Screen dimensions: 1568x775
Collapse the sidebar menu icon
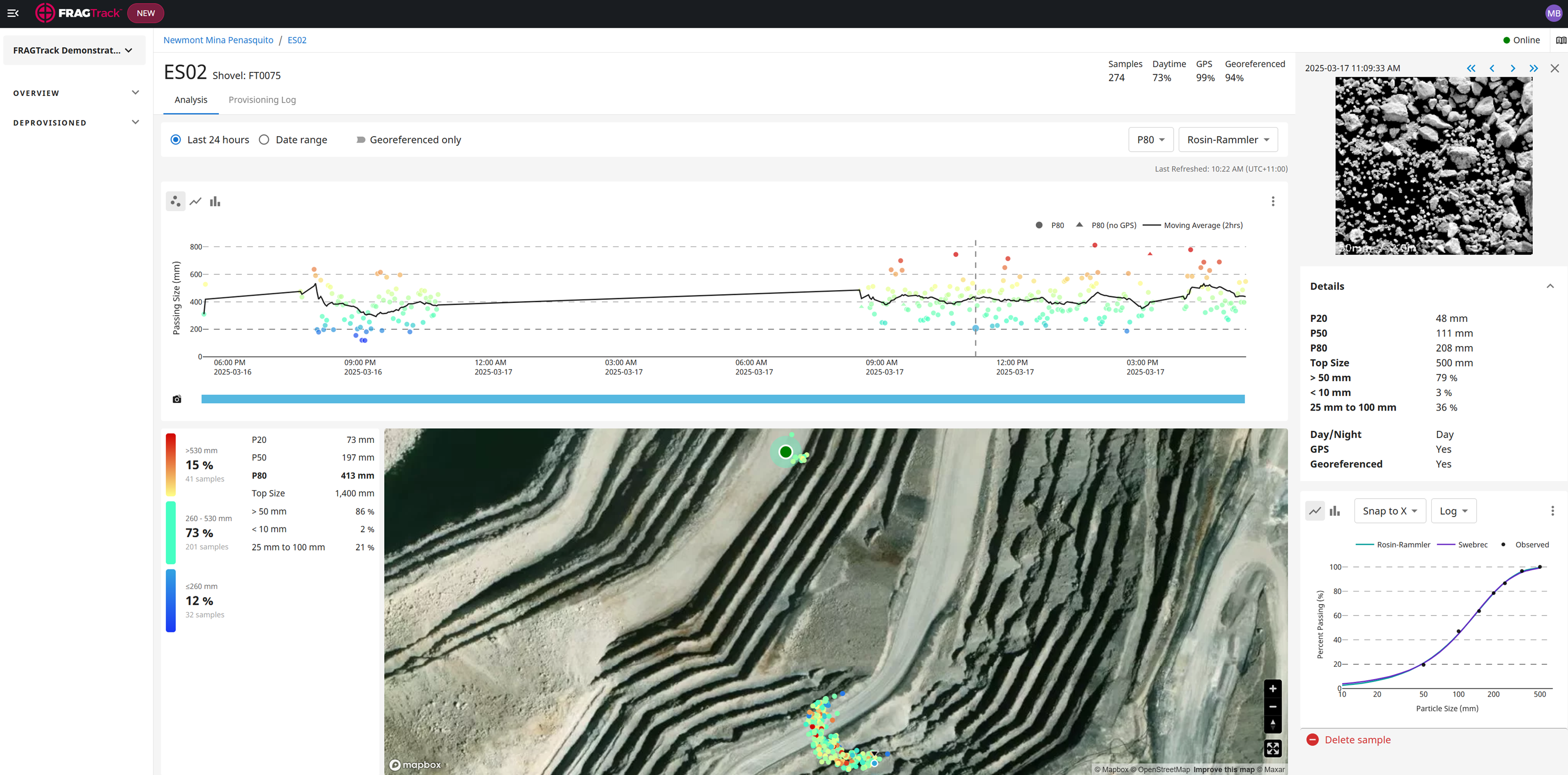click(13, 13)
